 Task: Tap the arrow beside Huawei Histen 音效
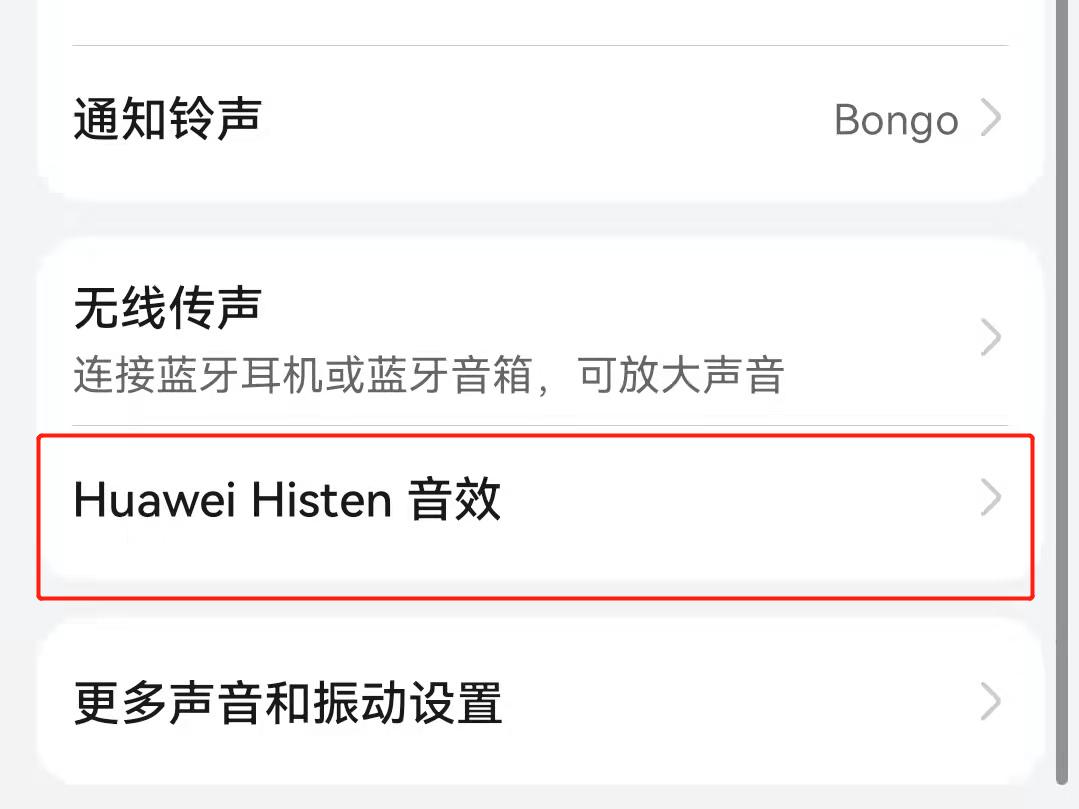point(991,497)
